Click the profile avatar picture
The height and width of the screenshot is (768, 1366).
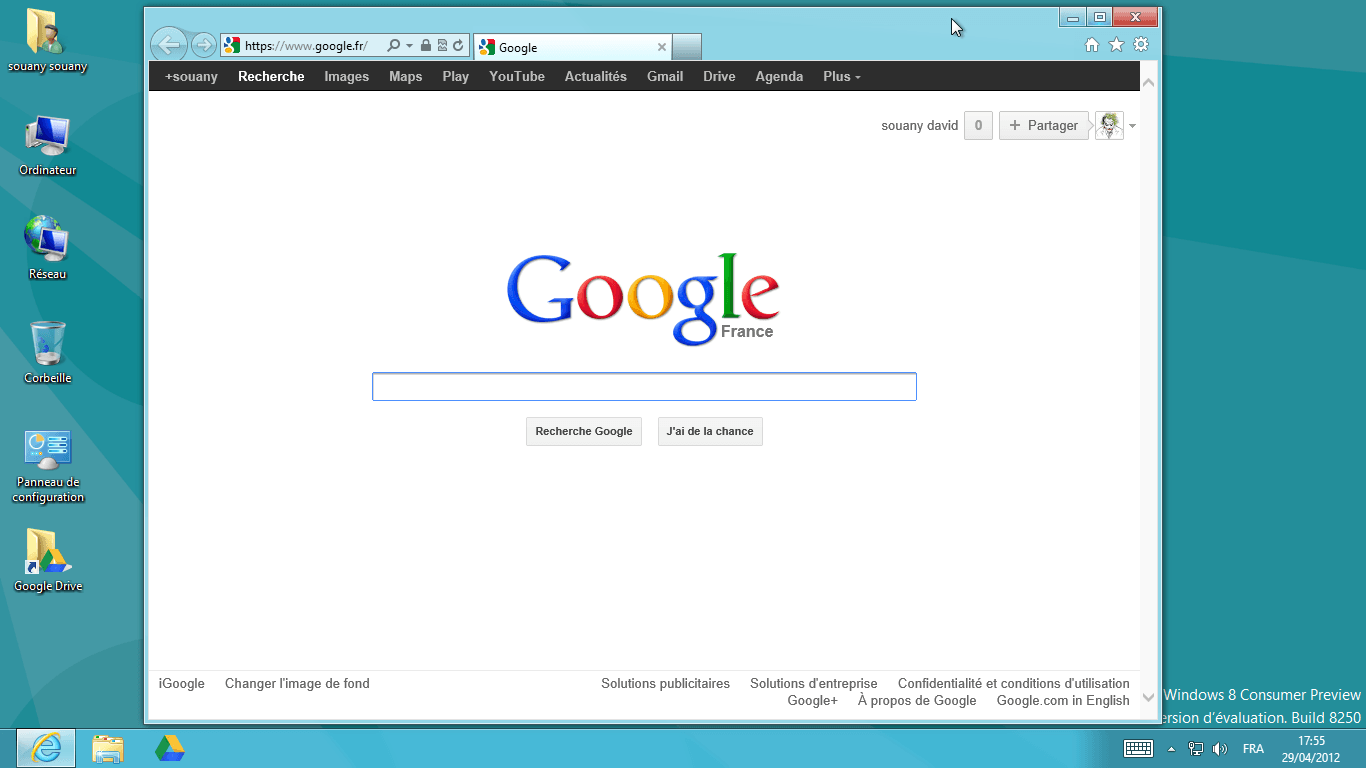coord(1109,126)
